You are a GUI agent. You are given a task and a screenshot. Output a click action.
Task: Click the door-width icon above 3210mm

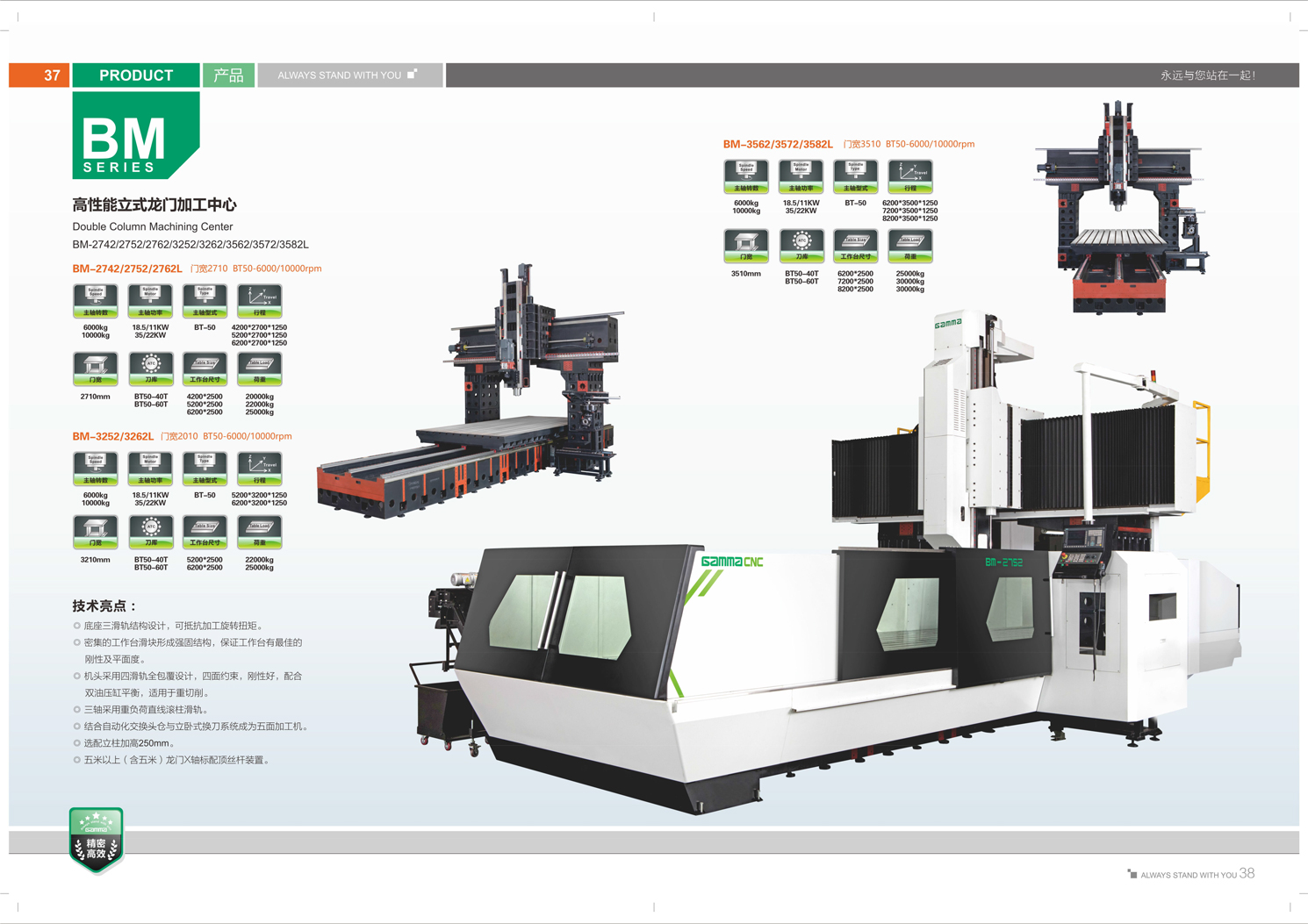(95, 533)
